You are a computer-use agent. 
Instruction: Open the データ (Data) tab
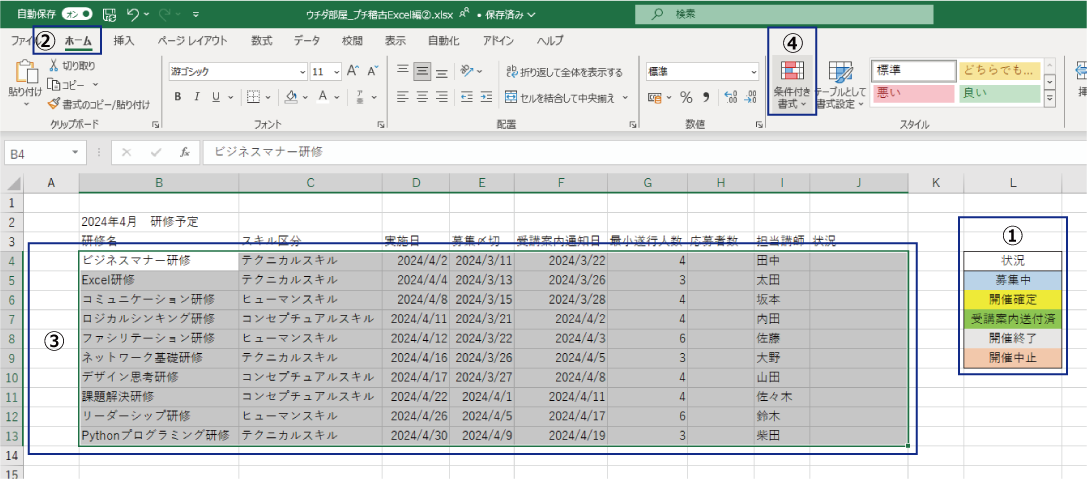[307, 41]
